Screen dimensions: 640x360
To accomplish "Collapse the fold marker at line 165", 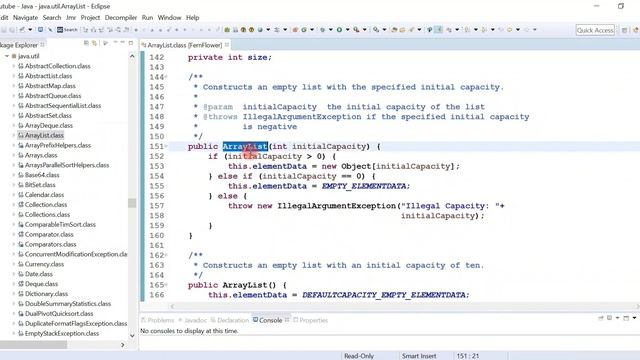I will coord(167,285).
